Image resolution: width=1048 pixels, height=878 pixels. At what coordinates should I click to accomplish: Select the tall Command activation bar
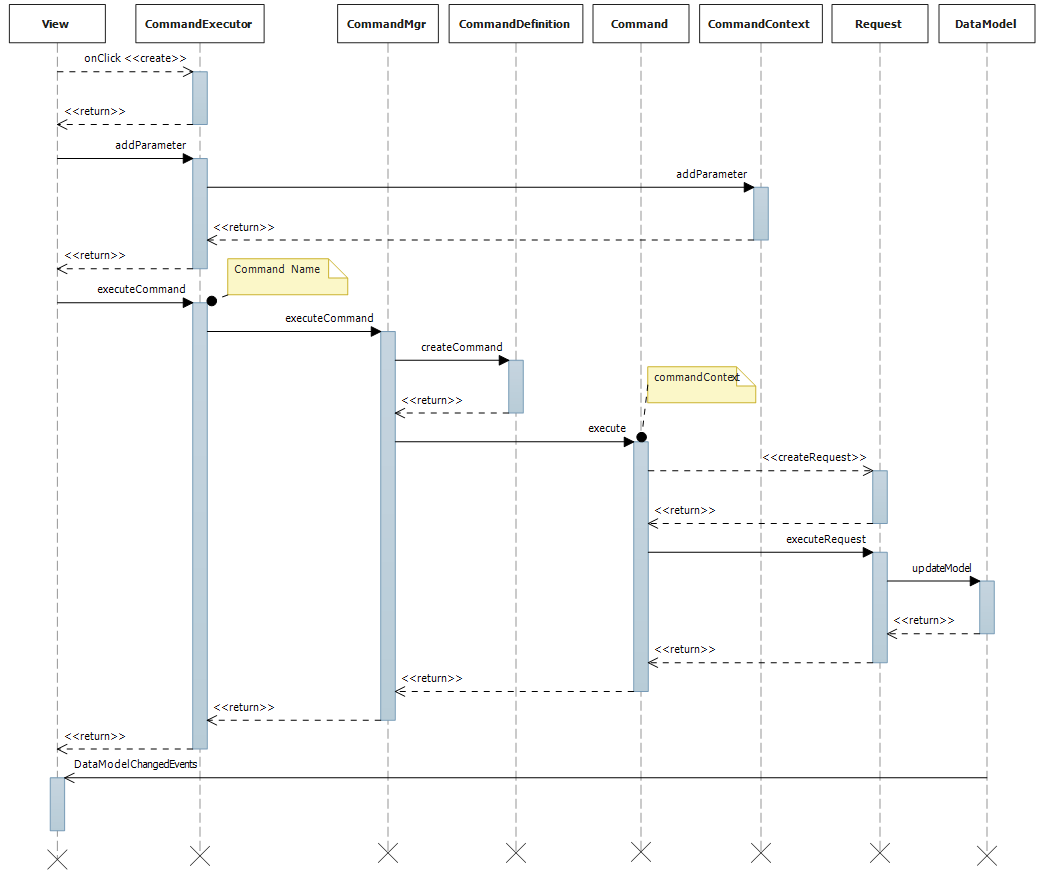[640, 567]
